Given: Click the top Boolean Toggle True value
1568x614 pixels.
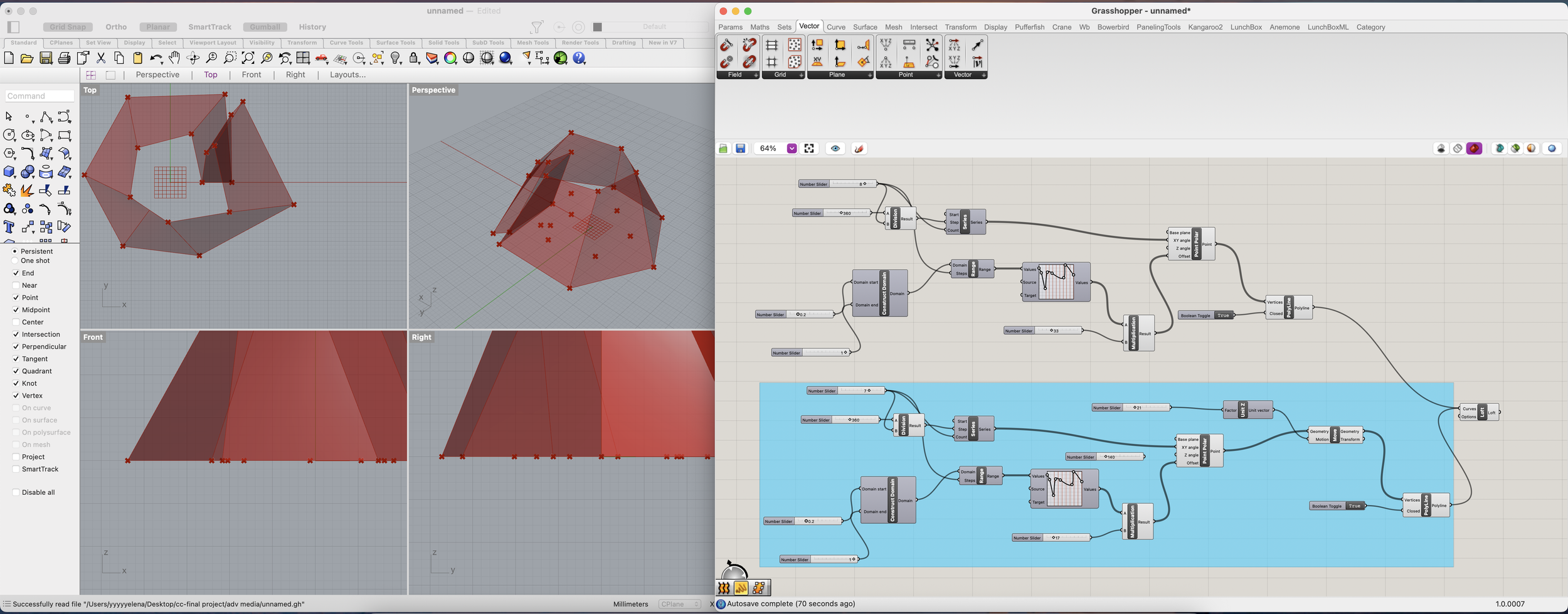Looking at the screenshot, I should tap(1223, 315).
